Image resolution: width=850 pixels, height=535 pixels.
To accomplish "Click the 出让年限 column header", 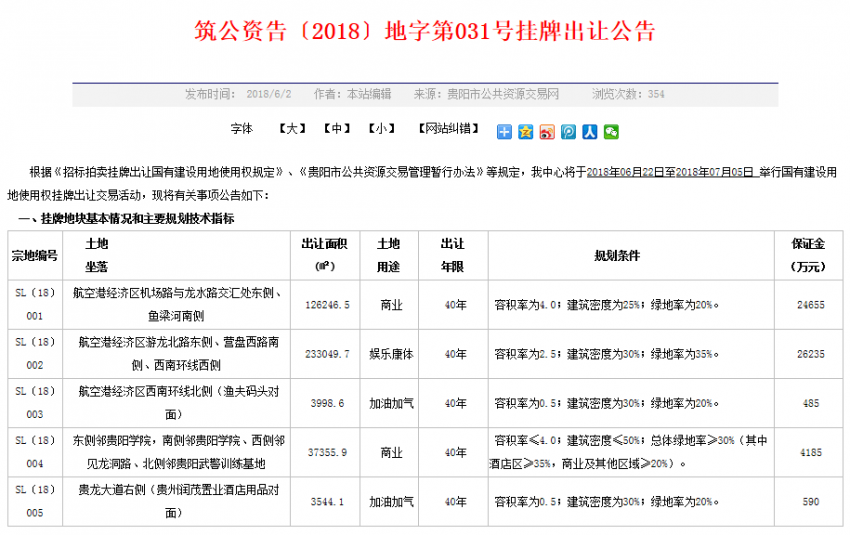I will pyautogui.click(x=453, y=255).
